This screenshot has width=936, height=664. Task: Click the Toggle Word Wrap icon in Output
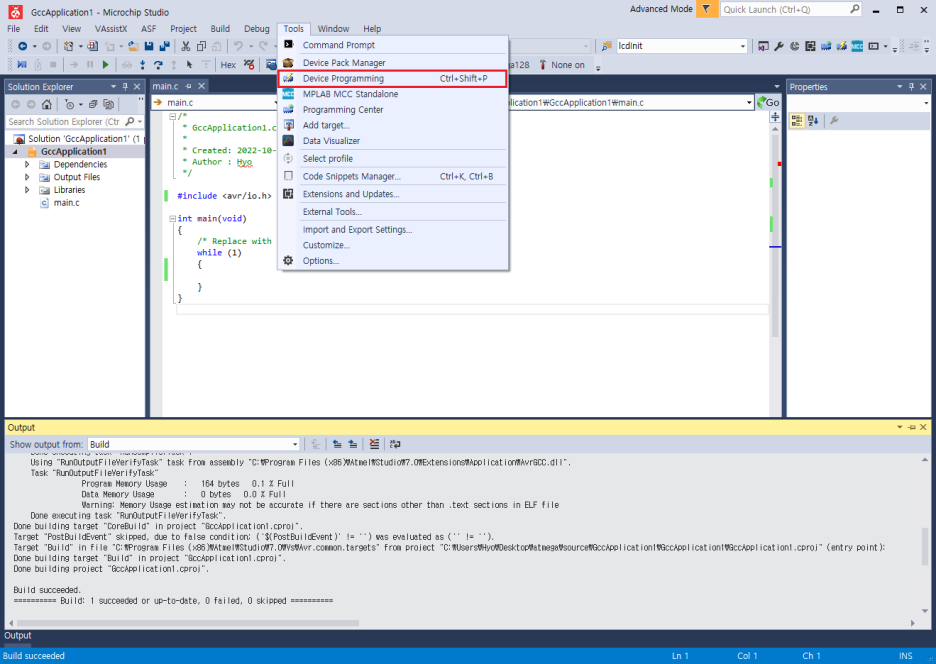point(395,444)
